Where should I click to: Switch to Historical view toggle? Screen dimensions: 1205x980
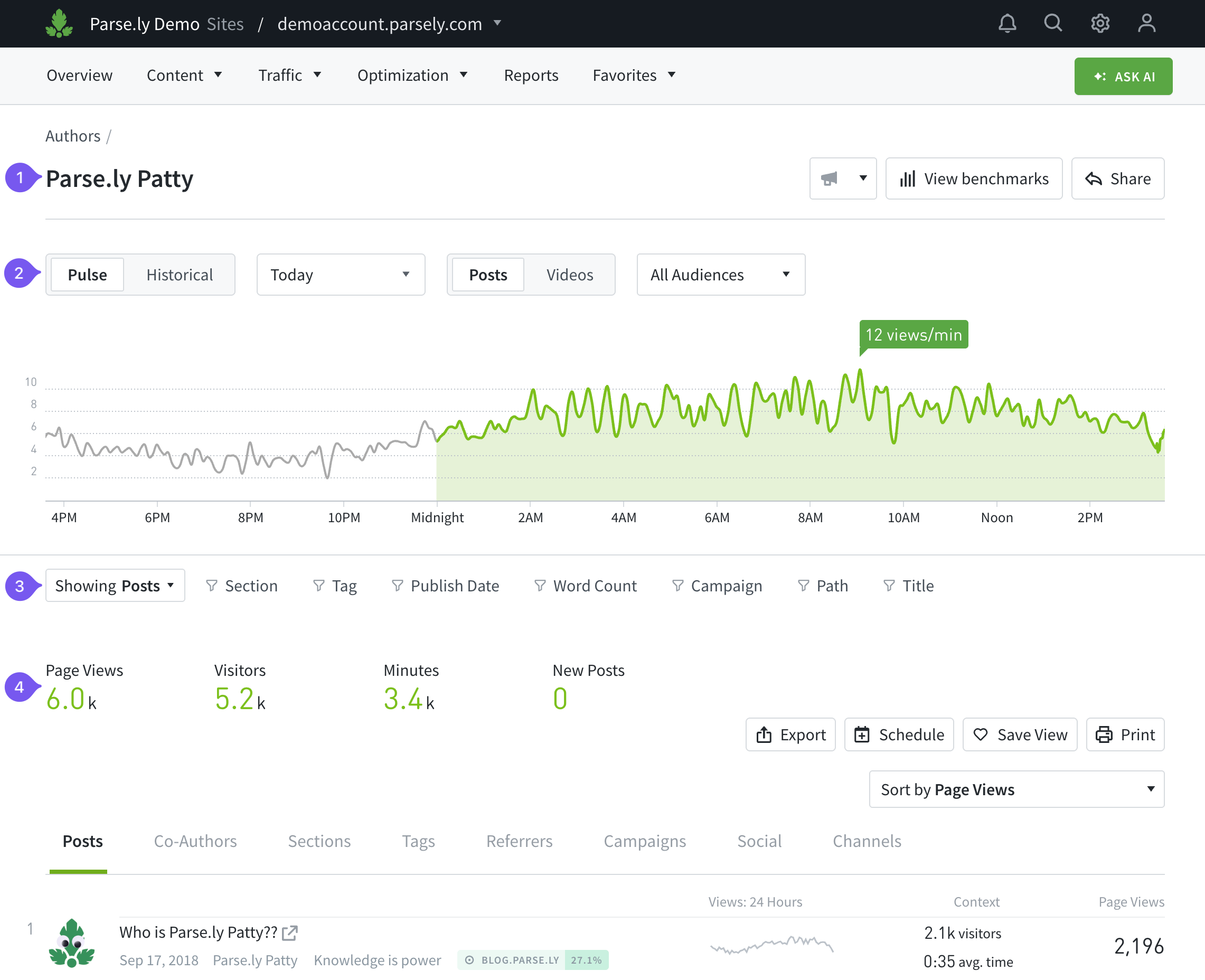pos(180,275)
